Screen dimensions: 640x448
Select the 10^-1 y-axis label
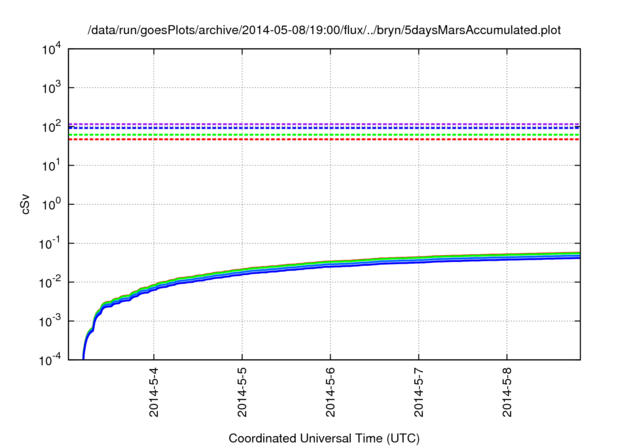point(50,244)
